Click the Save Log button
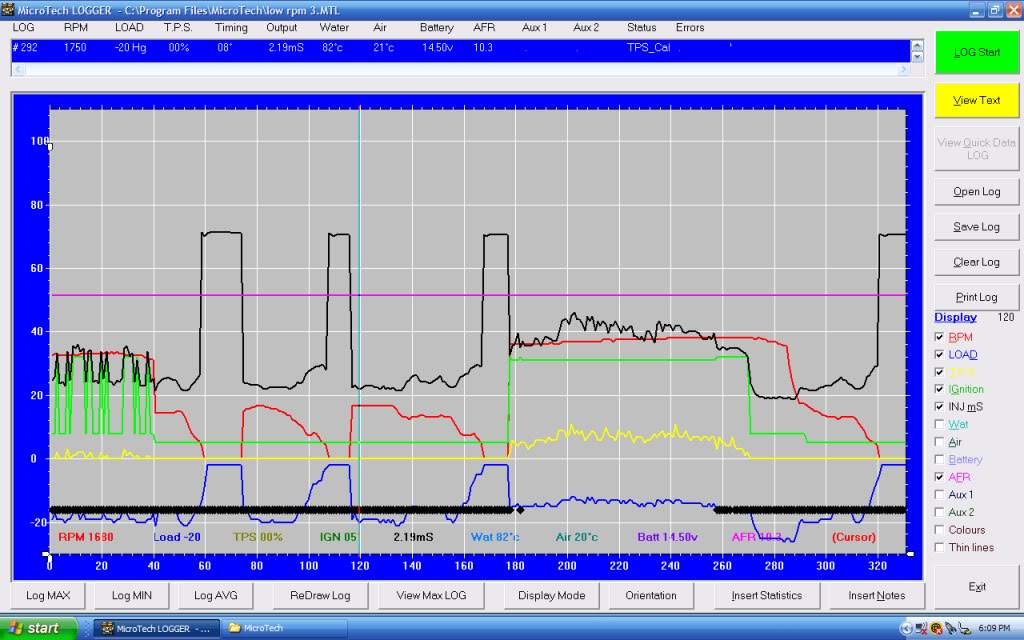The image size is (1024, 640). [976, 227]
